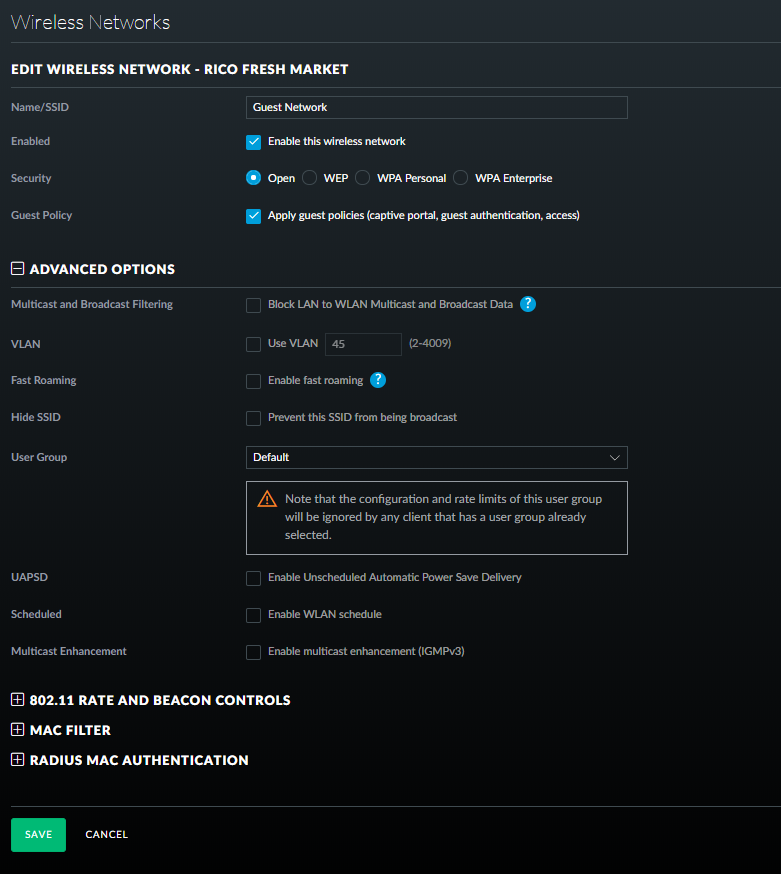Viewport: 781px width, 874px height.
Task: Enable fast roaming checkbox
Action: pyautogui.click(x=254, y=381)
